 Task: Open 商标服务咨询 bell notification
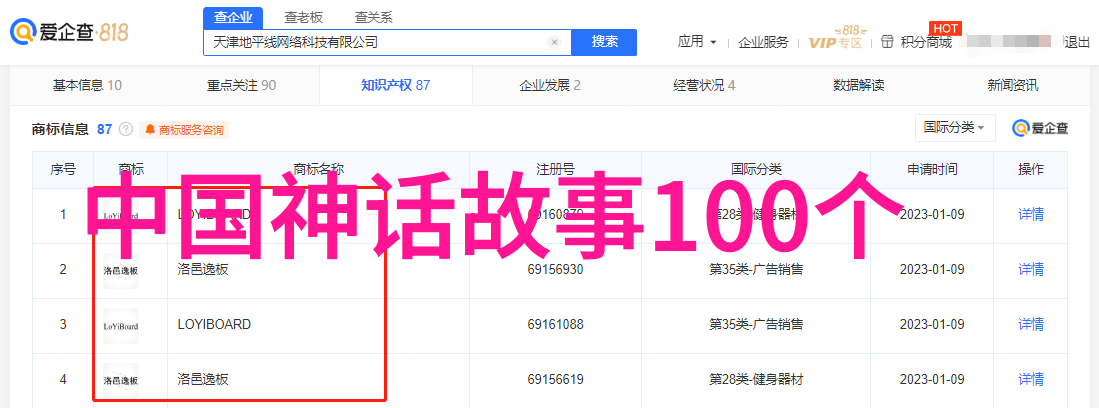tap(184, 130)
